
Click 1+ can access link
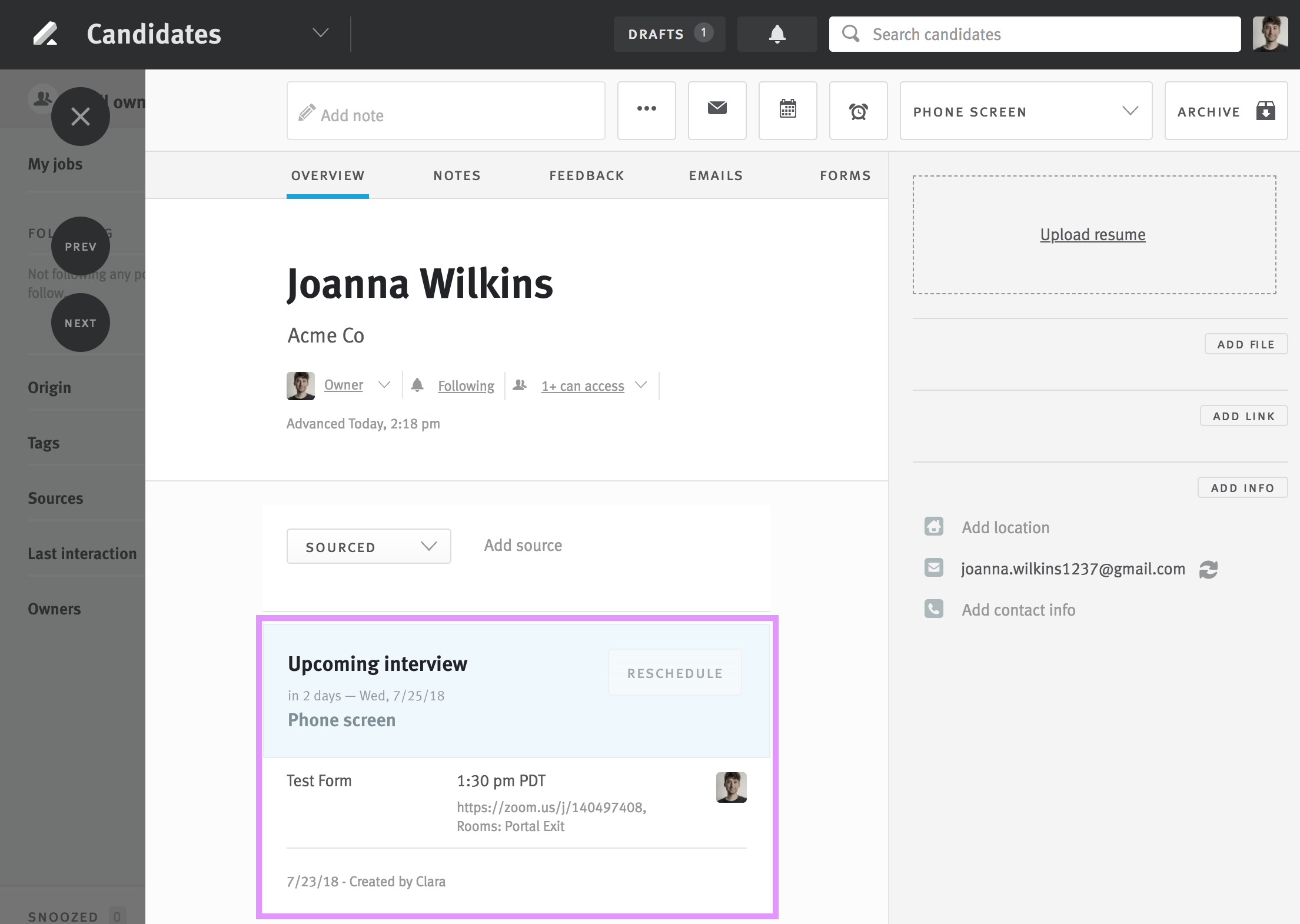click(583, 386)
